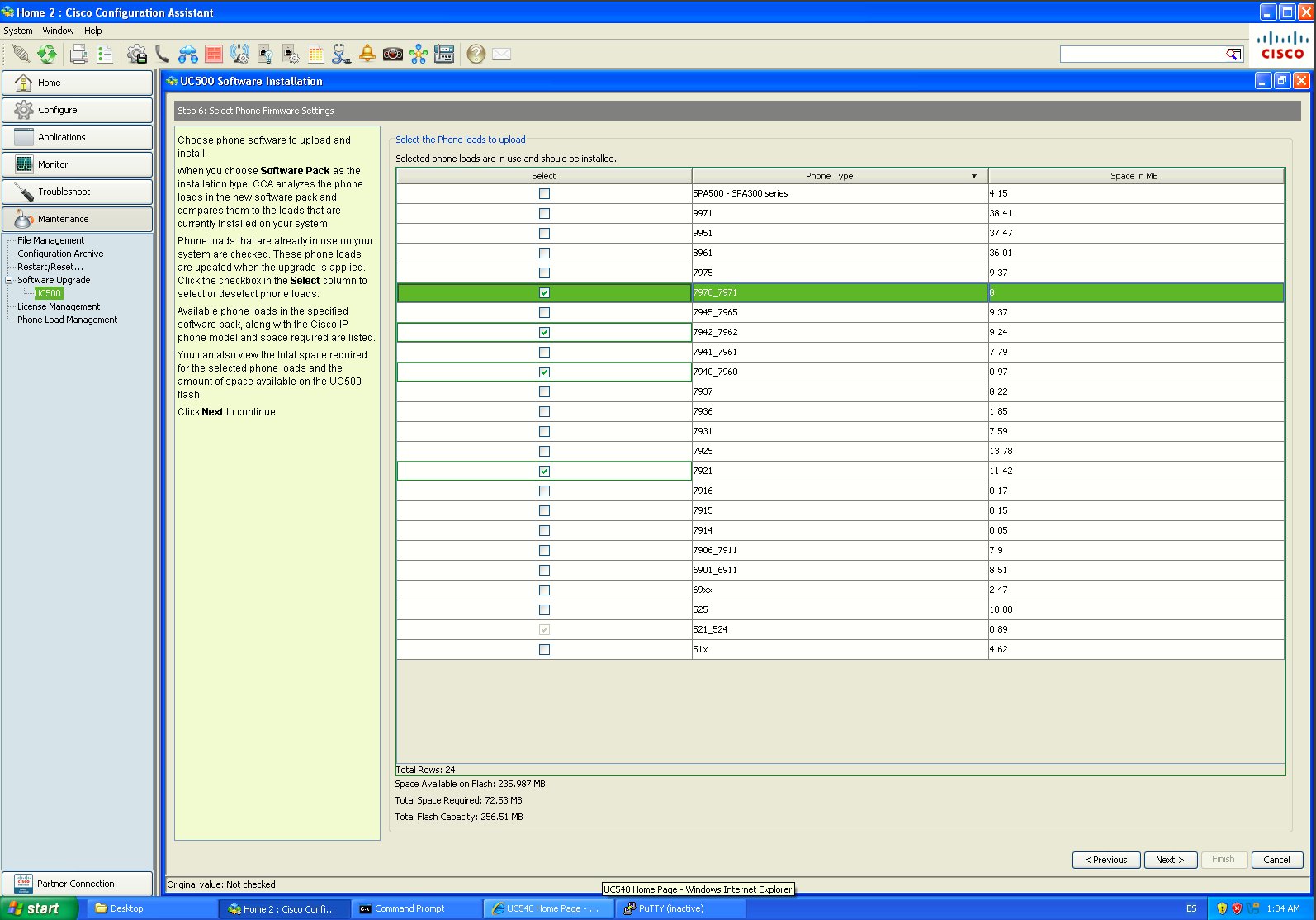Image resolution: width=1316 pixels, height=920 pixels.
Task: Open the Monitor section
Action: tap(77, 164)
